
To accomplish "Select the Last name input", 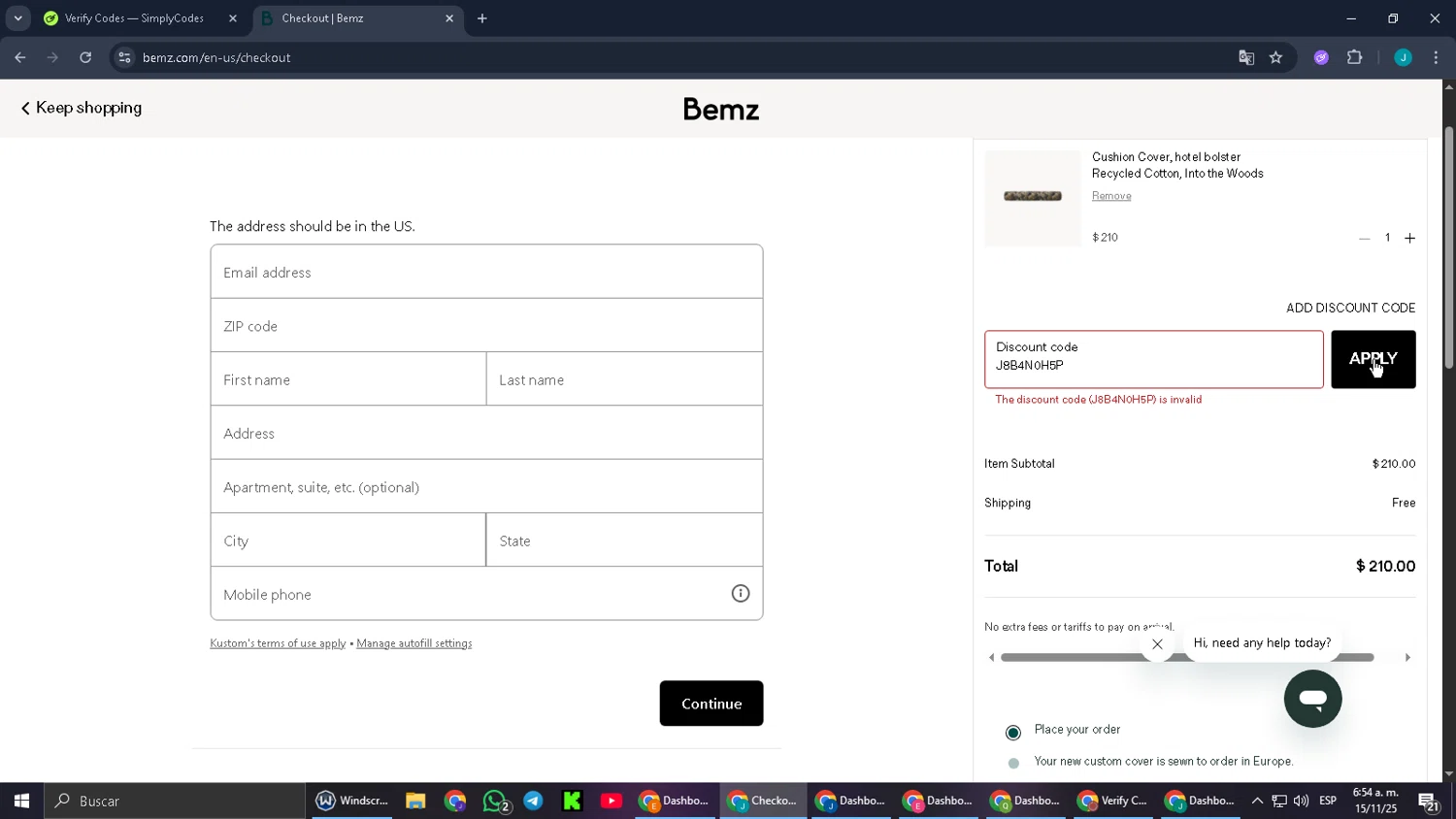I will point(624,379).
